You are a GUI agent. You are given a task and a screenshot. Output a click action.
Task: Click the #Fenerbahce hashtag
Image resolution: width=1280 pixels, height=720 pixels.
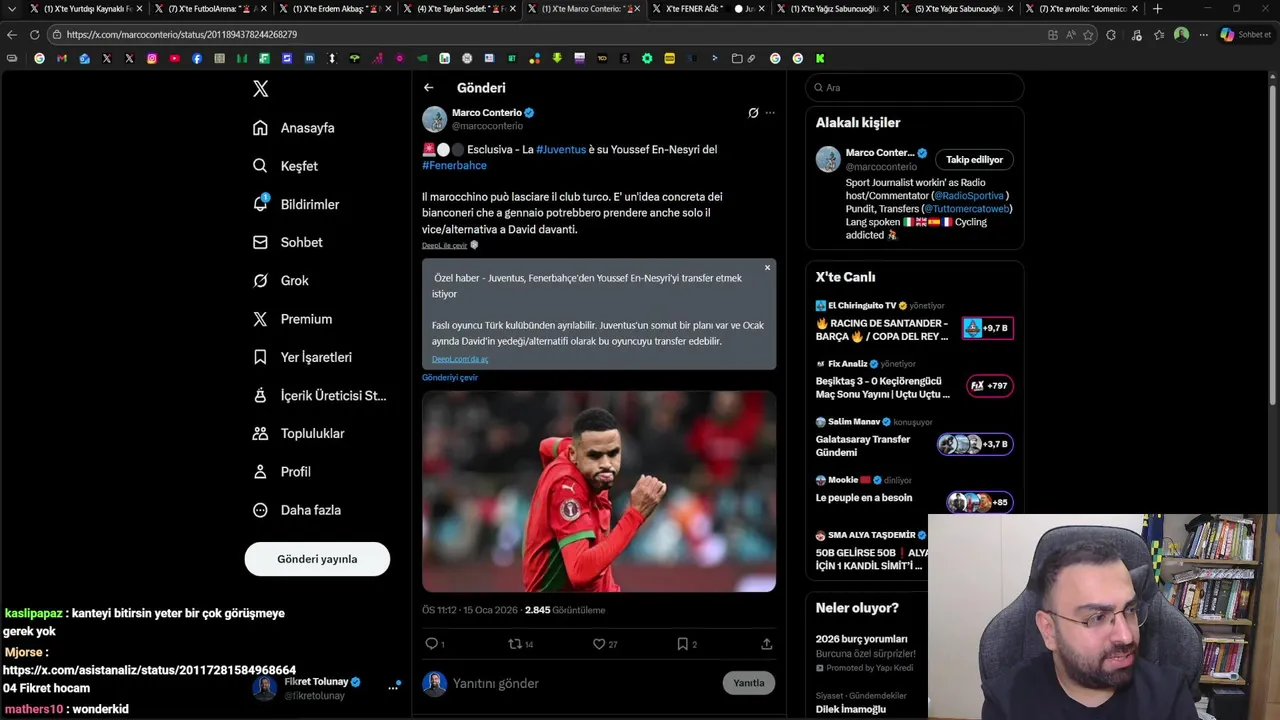454,166
